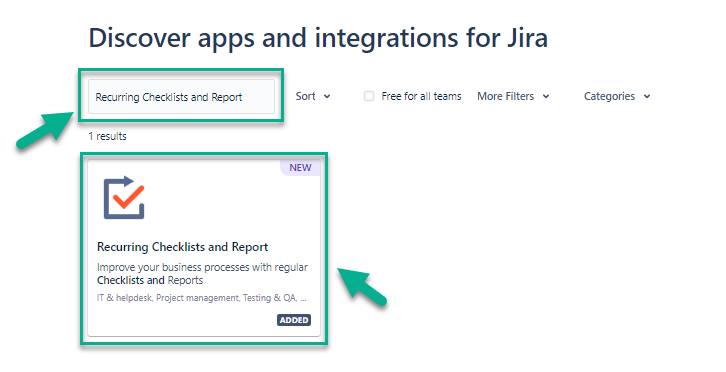Enable the Free for all teams checkbox
This screenshot has width=726, height=372.
[x=369, y=96]
